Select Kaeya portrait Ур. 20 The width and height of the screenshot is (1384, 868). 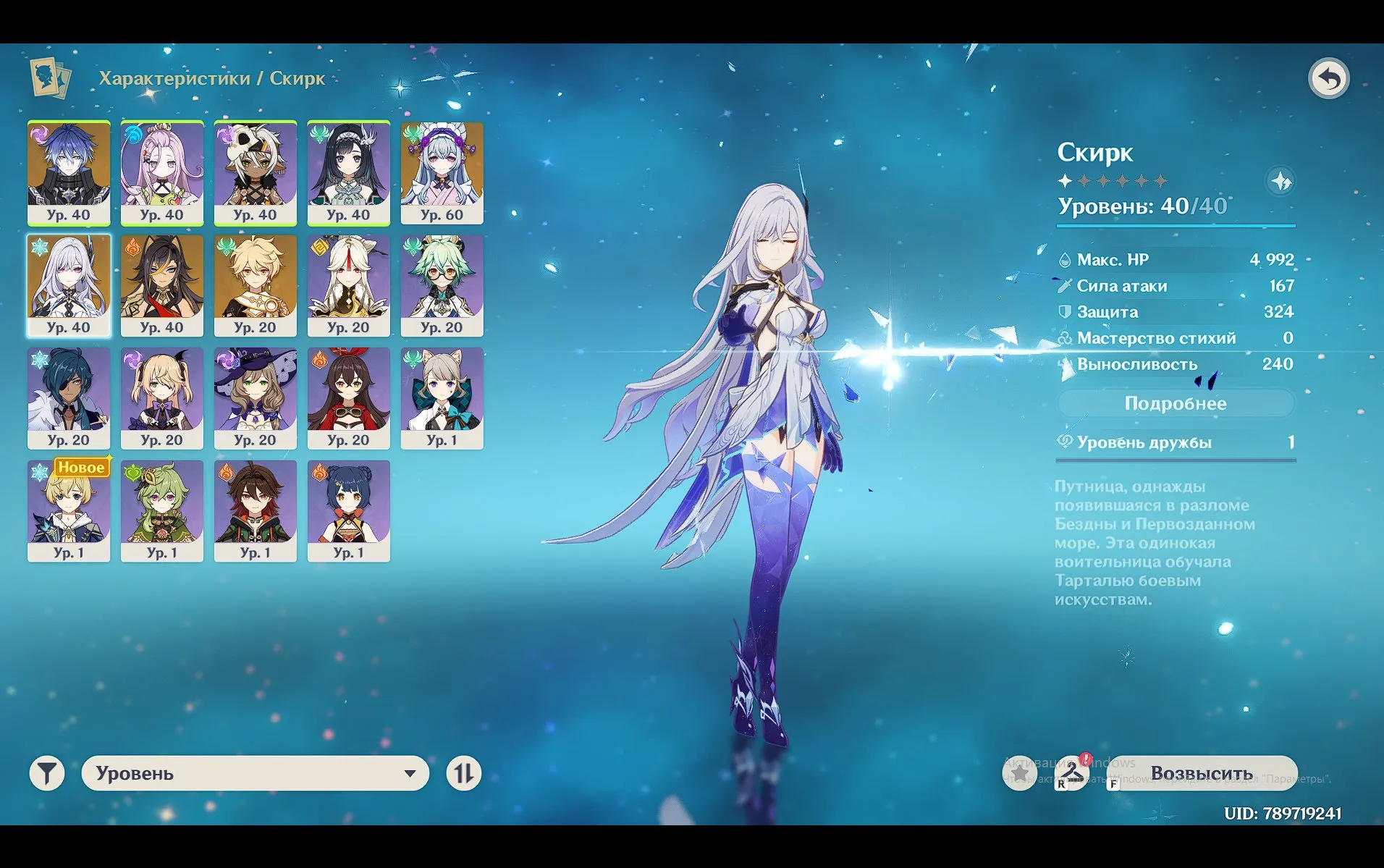coord(69,398)
